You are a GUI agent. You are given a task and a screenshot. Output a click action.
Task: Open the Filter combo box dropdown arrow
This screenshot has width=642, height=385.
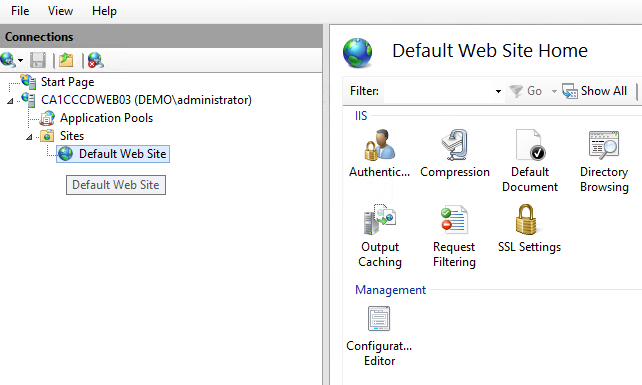(x=498, y=91)
